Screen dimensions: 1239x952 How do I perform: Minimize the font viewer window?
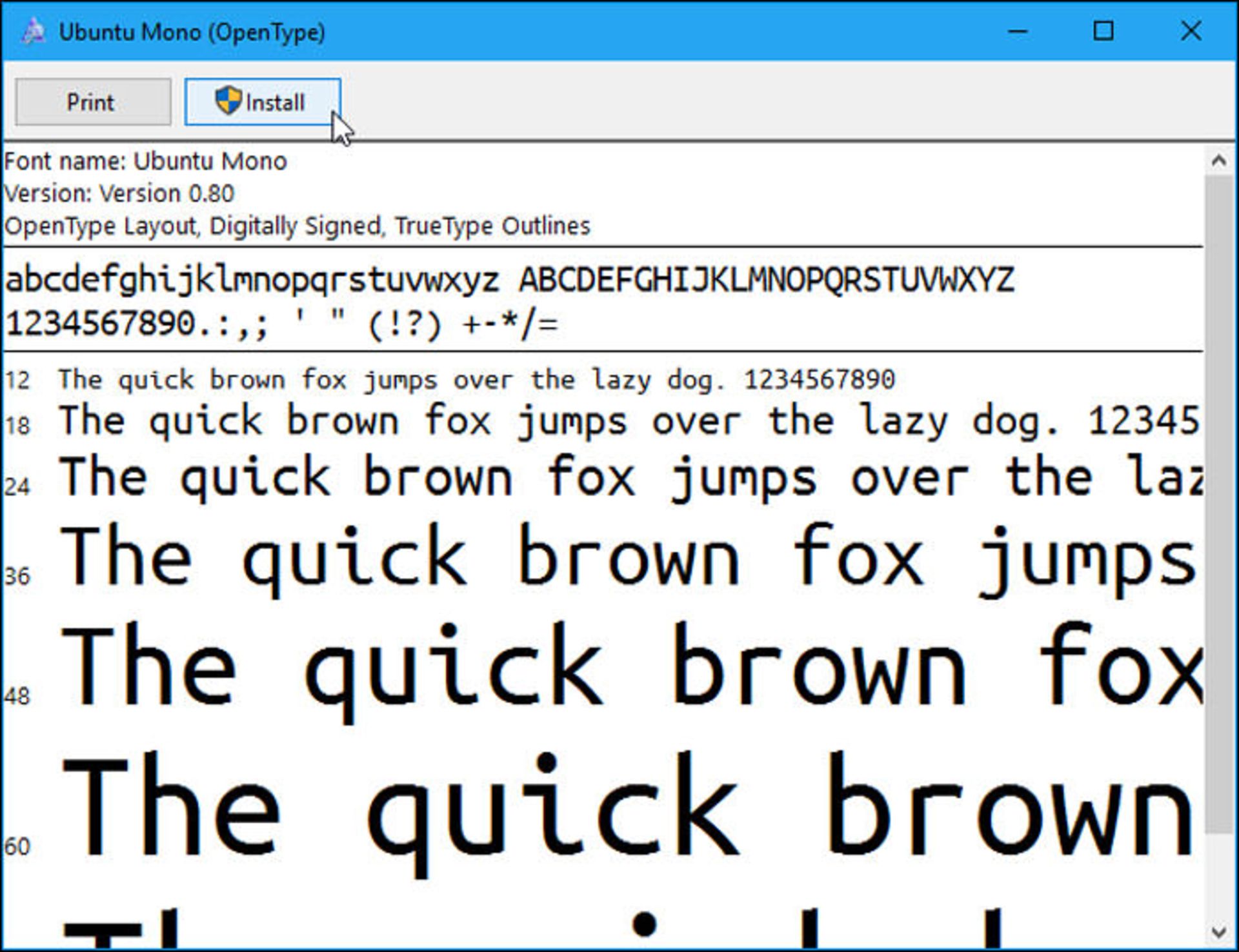point(1018,31)
